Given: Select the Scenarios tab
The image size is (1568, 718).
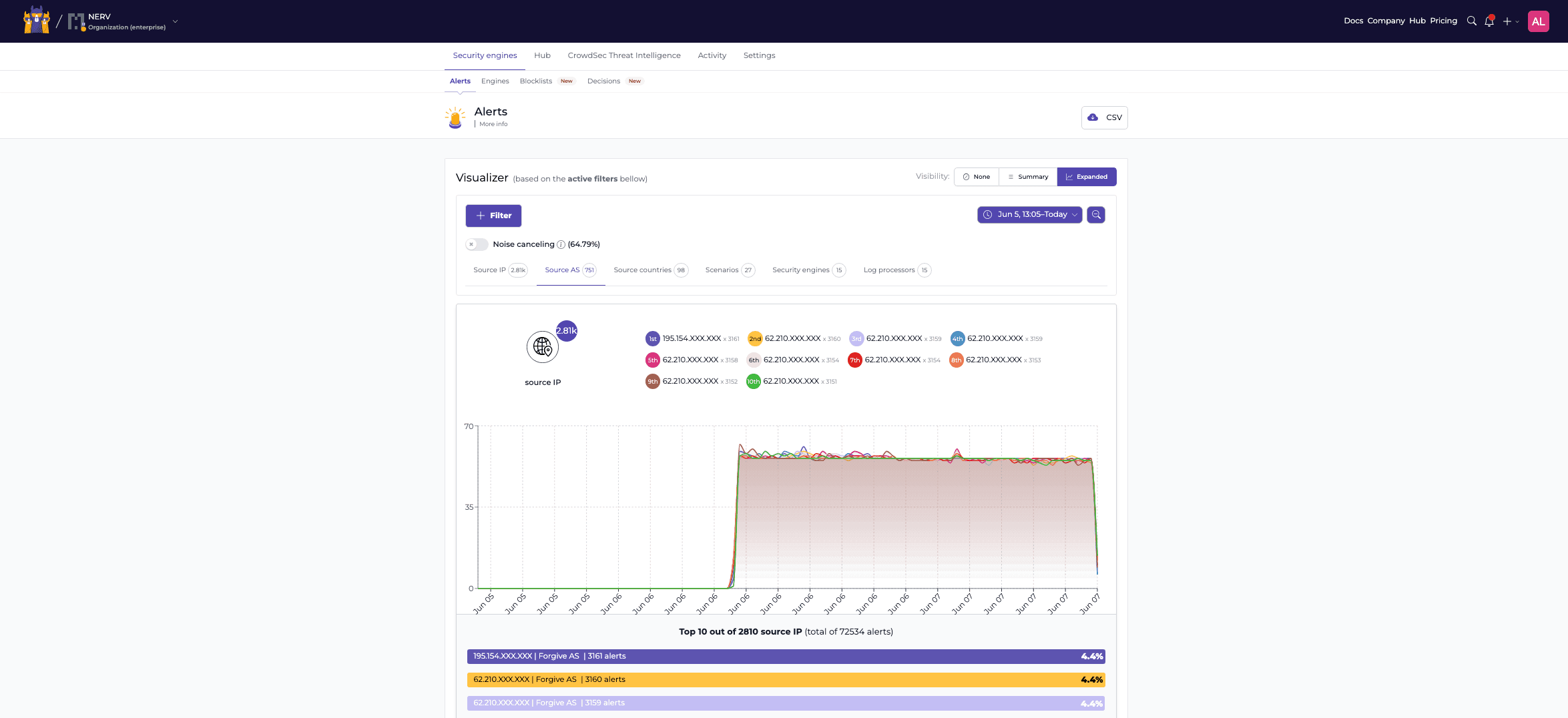Looking at the screenshot, I should [x=730, y=270].
